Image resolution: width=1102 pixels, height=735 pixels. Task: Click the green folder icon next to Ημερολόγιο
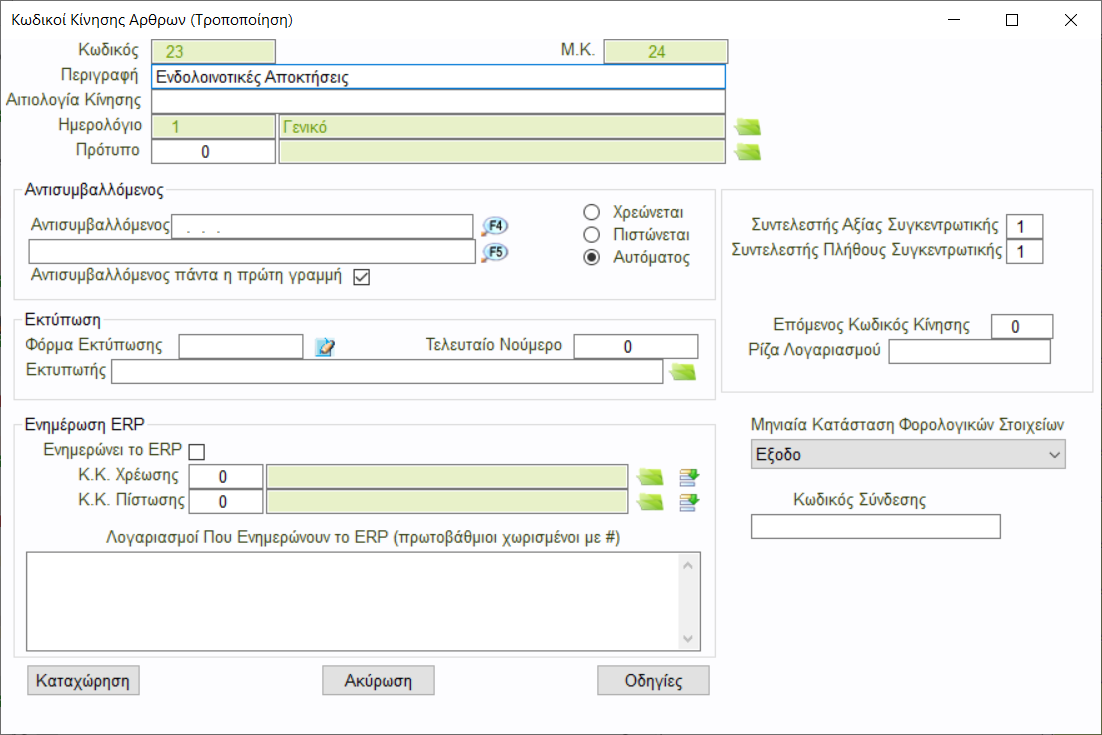[747, 127]
